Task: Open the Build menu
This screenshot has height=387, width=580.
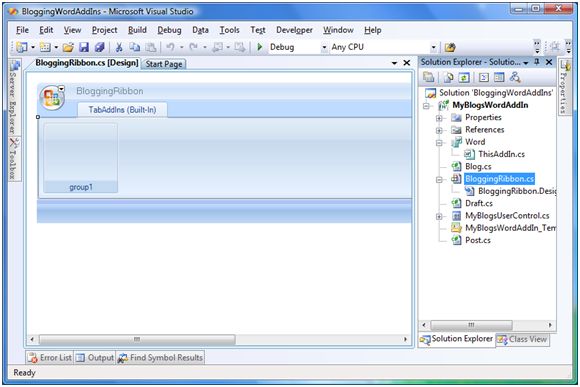Action: pyautogui.click(x=137, y=30)
